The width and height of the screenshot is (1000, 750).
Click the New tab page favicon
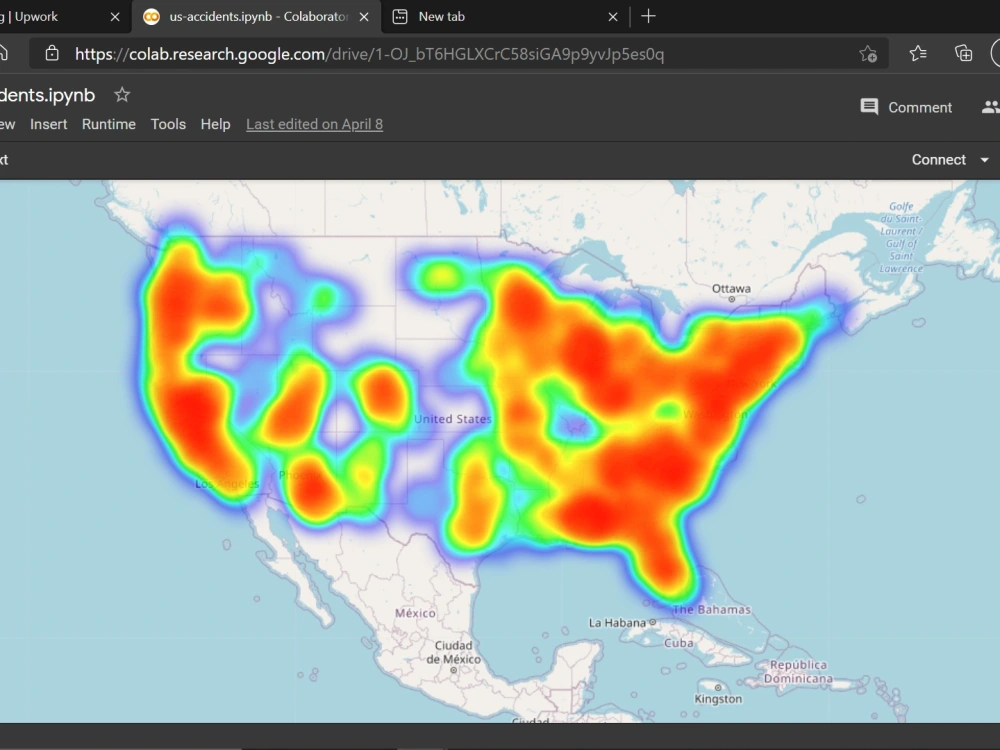(x=400, y=17)
